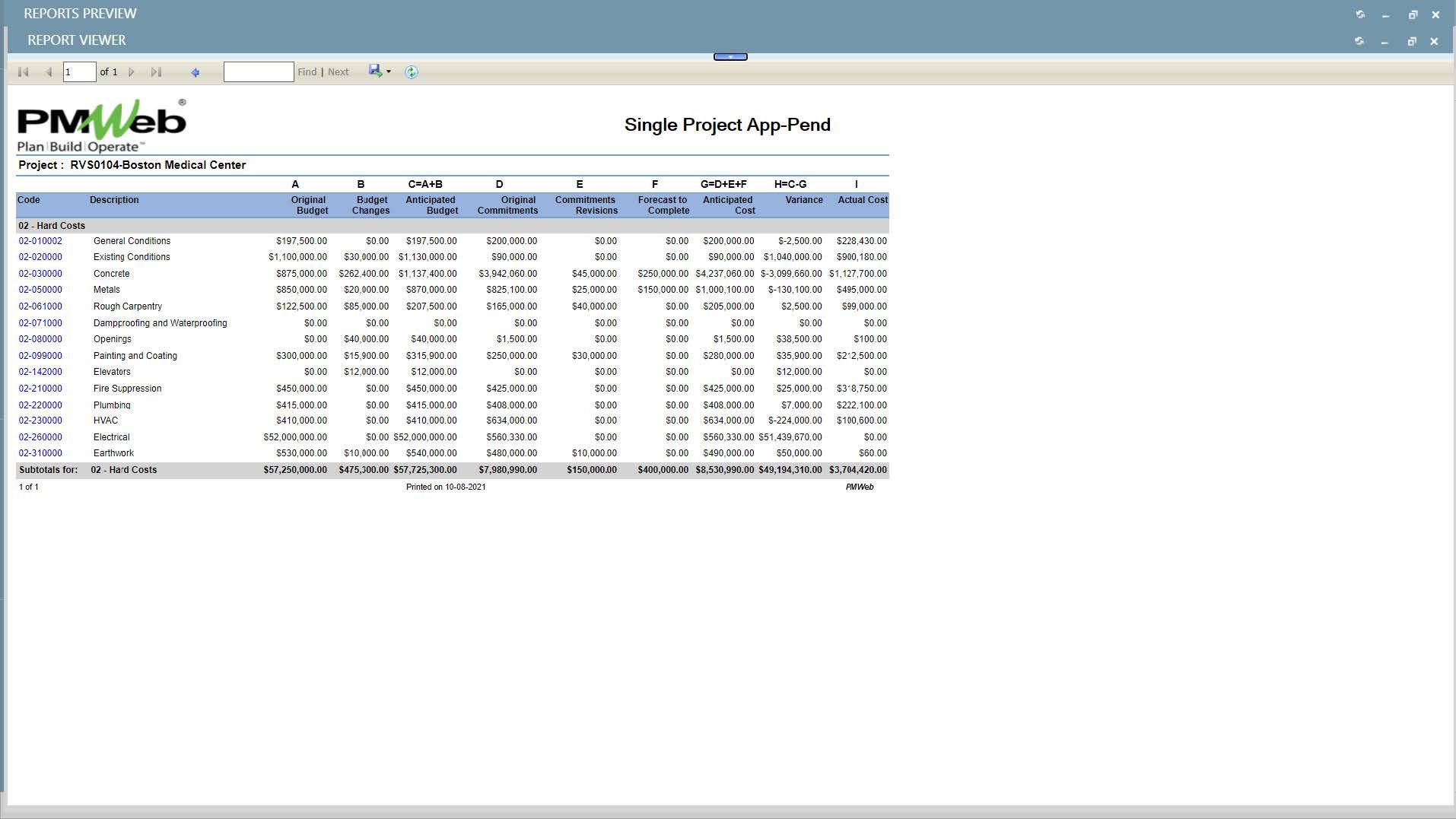The width and height of the screenshot is (1456, 819).
Task: Select the report title Single Project App-Pend
Action: [727, 125]
